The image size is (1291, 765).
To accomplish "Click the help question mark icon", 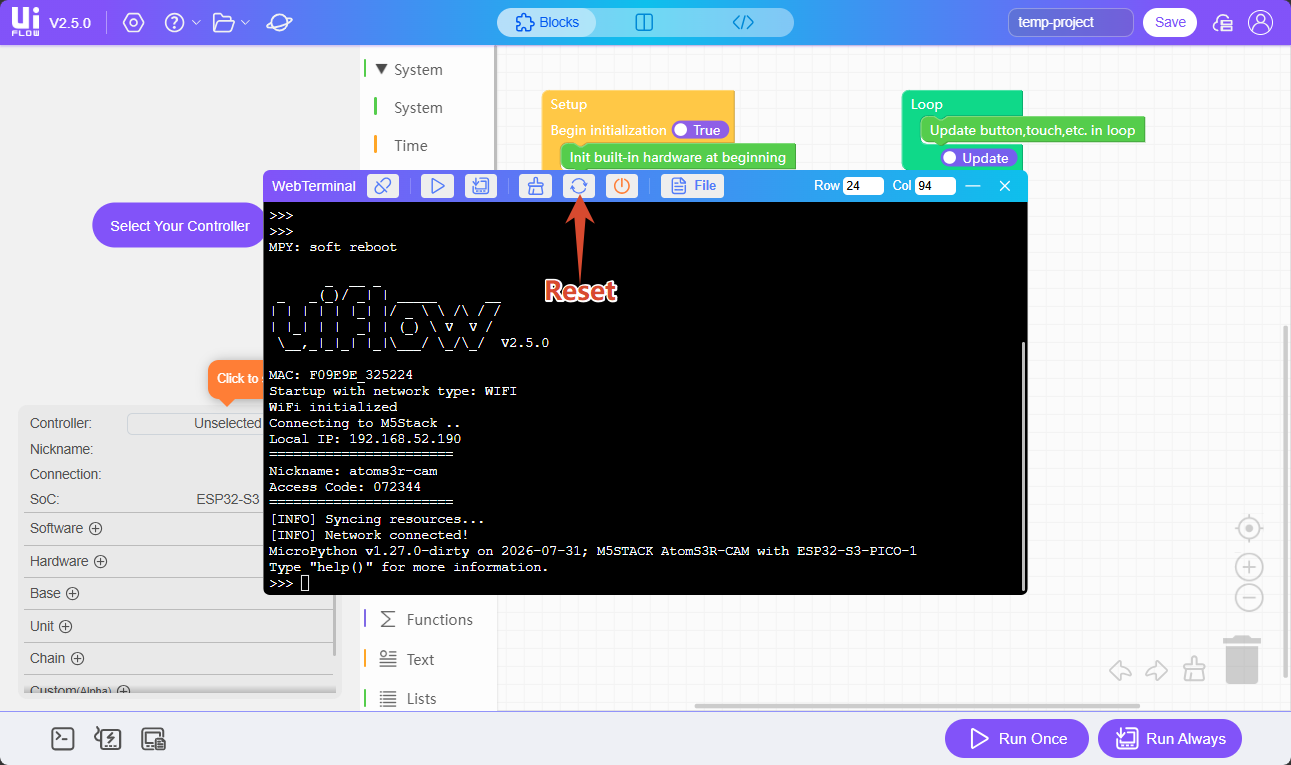I will click(174, 23).
